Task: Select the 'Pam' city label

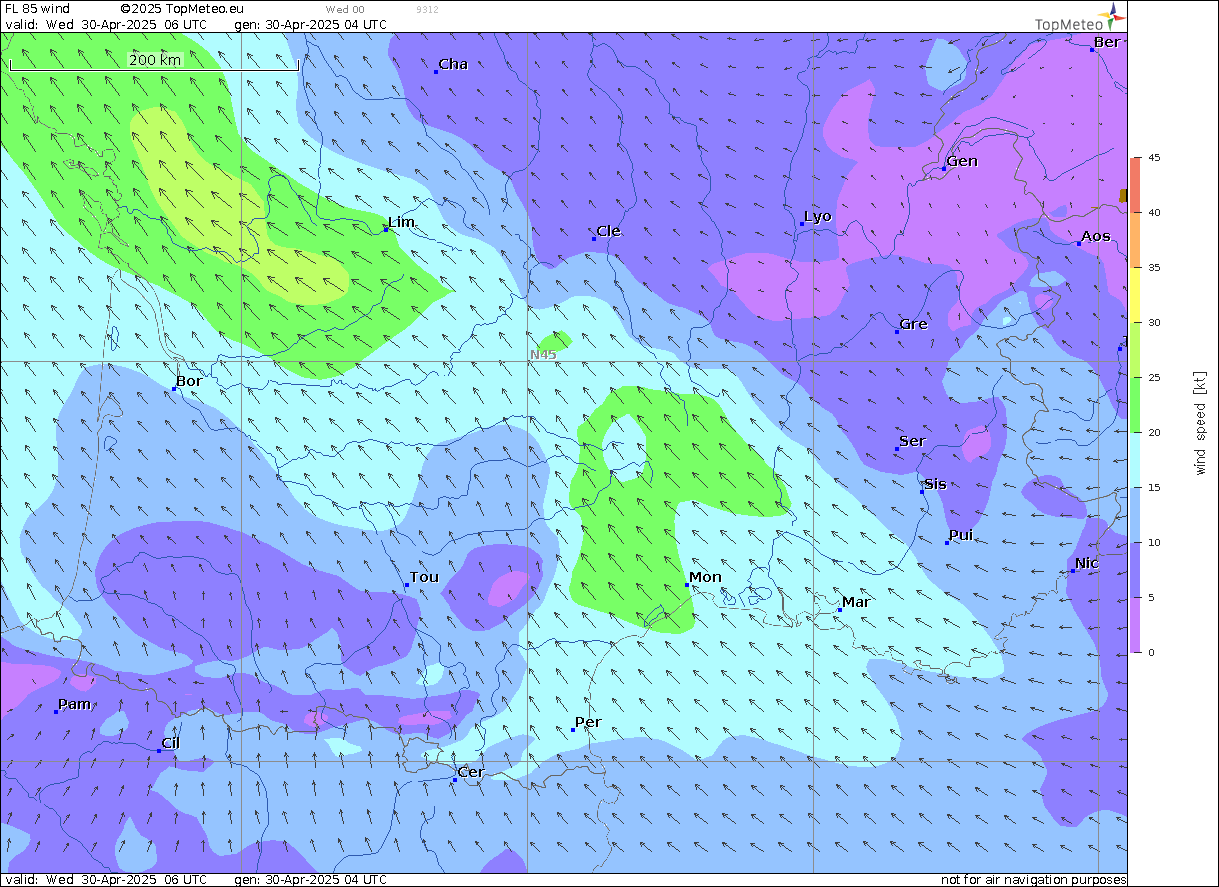Action: coord(75,704)
